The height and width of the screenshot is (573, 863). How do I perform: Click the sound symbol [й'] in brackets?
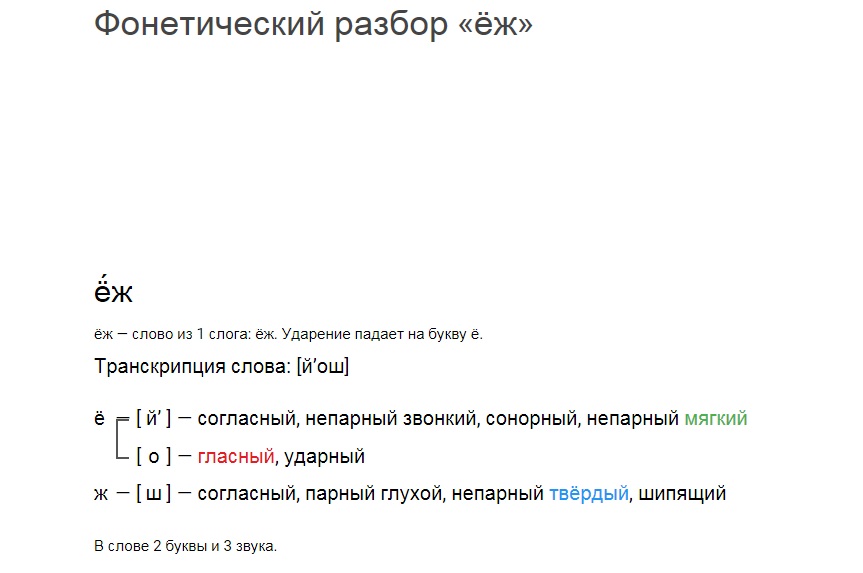(154, 419)
